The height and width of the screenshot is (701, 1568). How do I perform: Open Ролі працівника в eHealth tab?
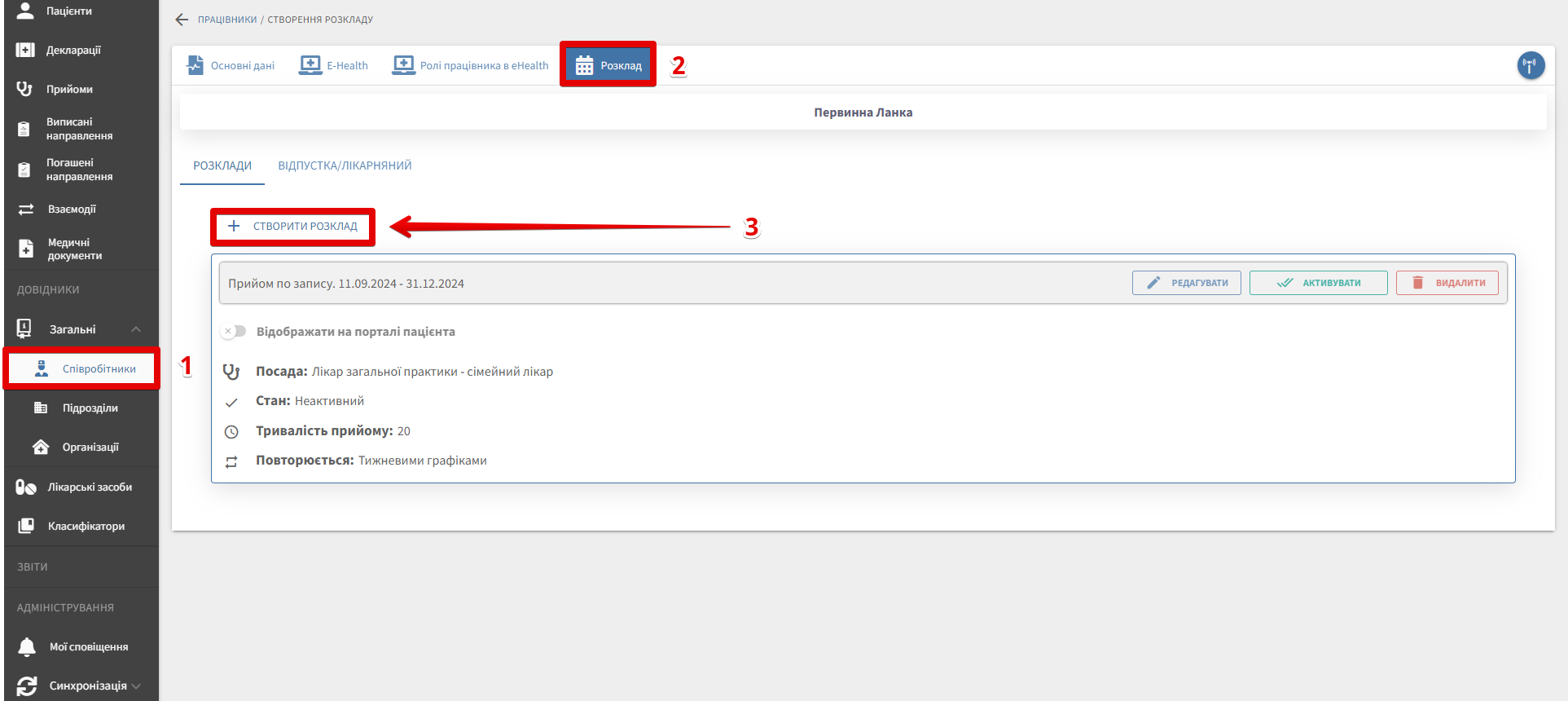tap(471, 65)
